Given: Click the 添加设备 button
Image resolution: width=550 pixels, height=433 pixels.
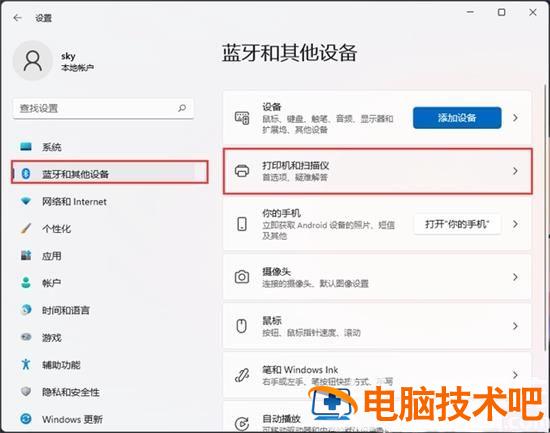Looking at the screenshot, I should tap(457, 118).
